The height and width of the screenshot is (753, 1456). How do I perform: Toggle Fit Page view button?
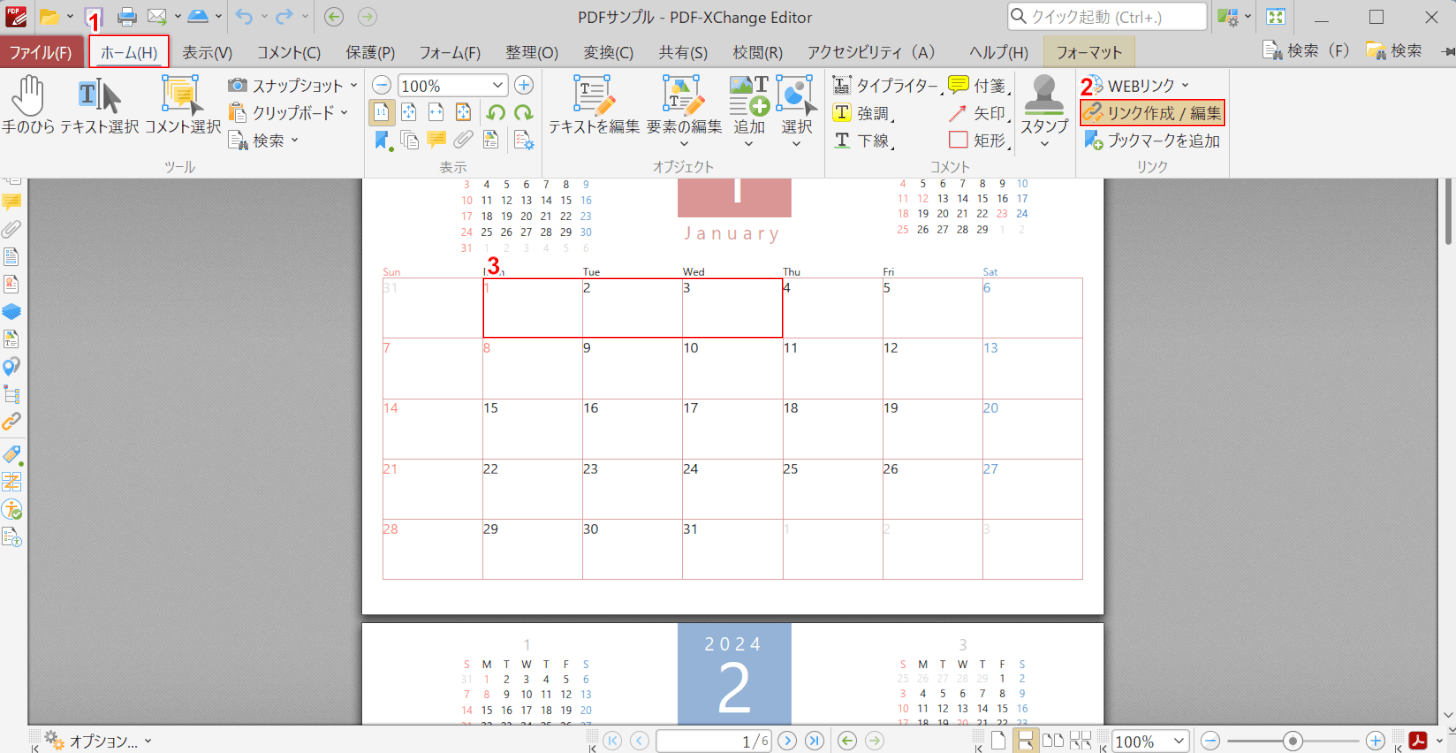(x=409, y=112)
